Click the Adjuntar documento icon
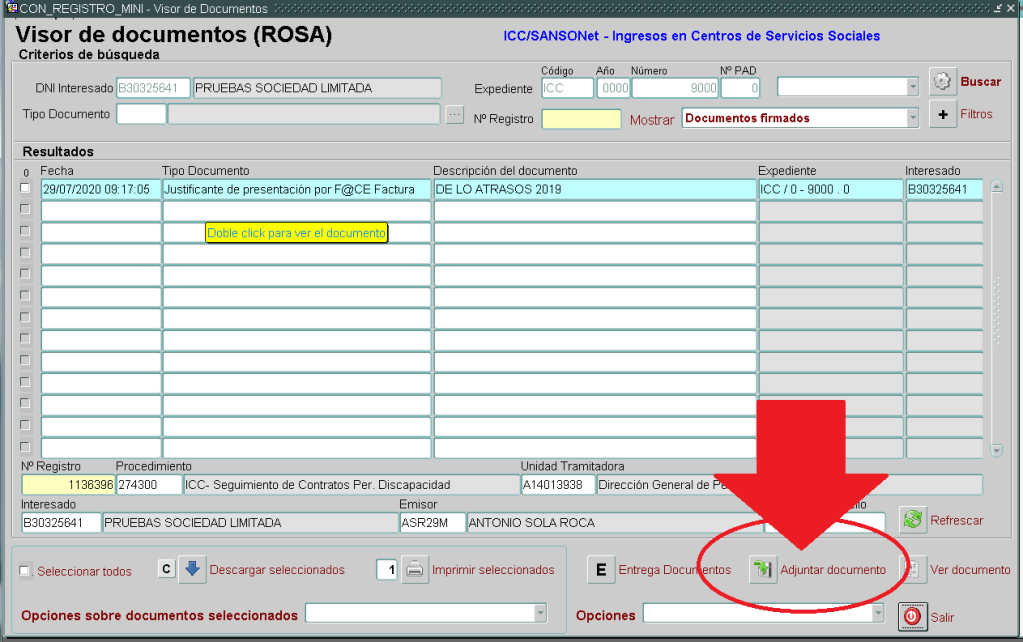 click(x=763, y=570)
